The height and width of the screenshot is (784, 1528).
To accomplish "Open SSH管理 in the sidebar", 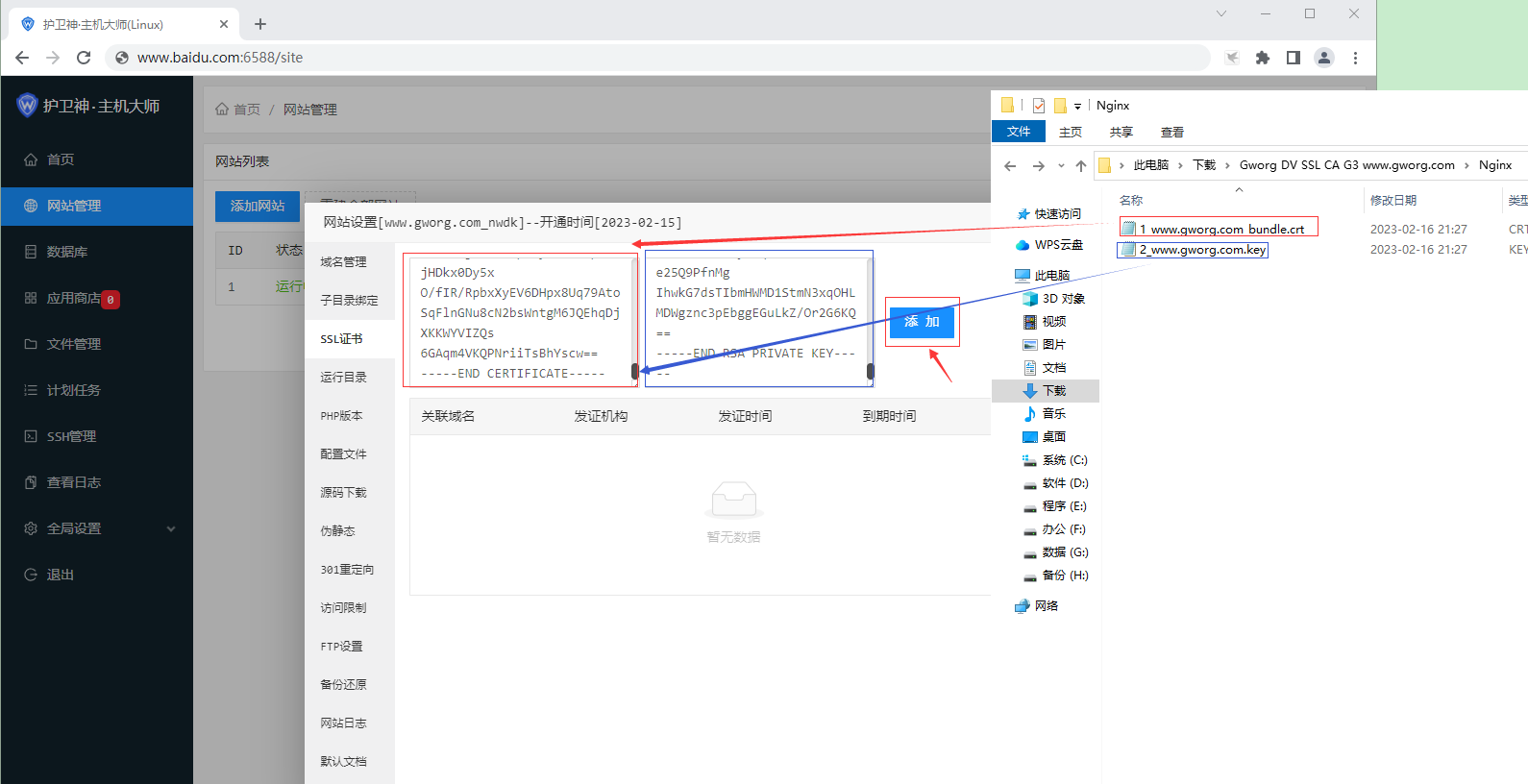I will pyautogui.click(x=96, y=436).
